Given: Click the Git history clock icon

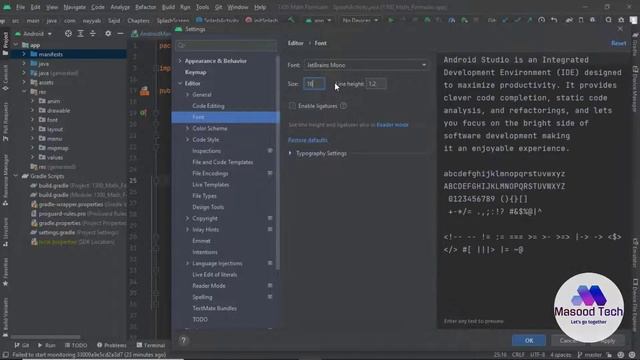Looking at the screenshot, I should (541, 20).
